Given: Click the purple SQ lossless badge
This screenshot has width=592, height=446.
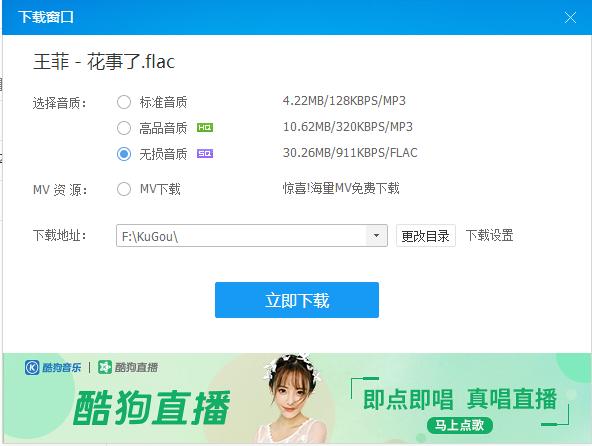Looking at the screenshot, I should click(205, 153).
